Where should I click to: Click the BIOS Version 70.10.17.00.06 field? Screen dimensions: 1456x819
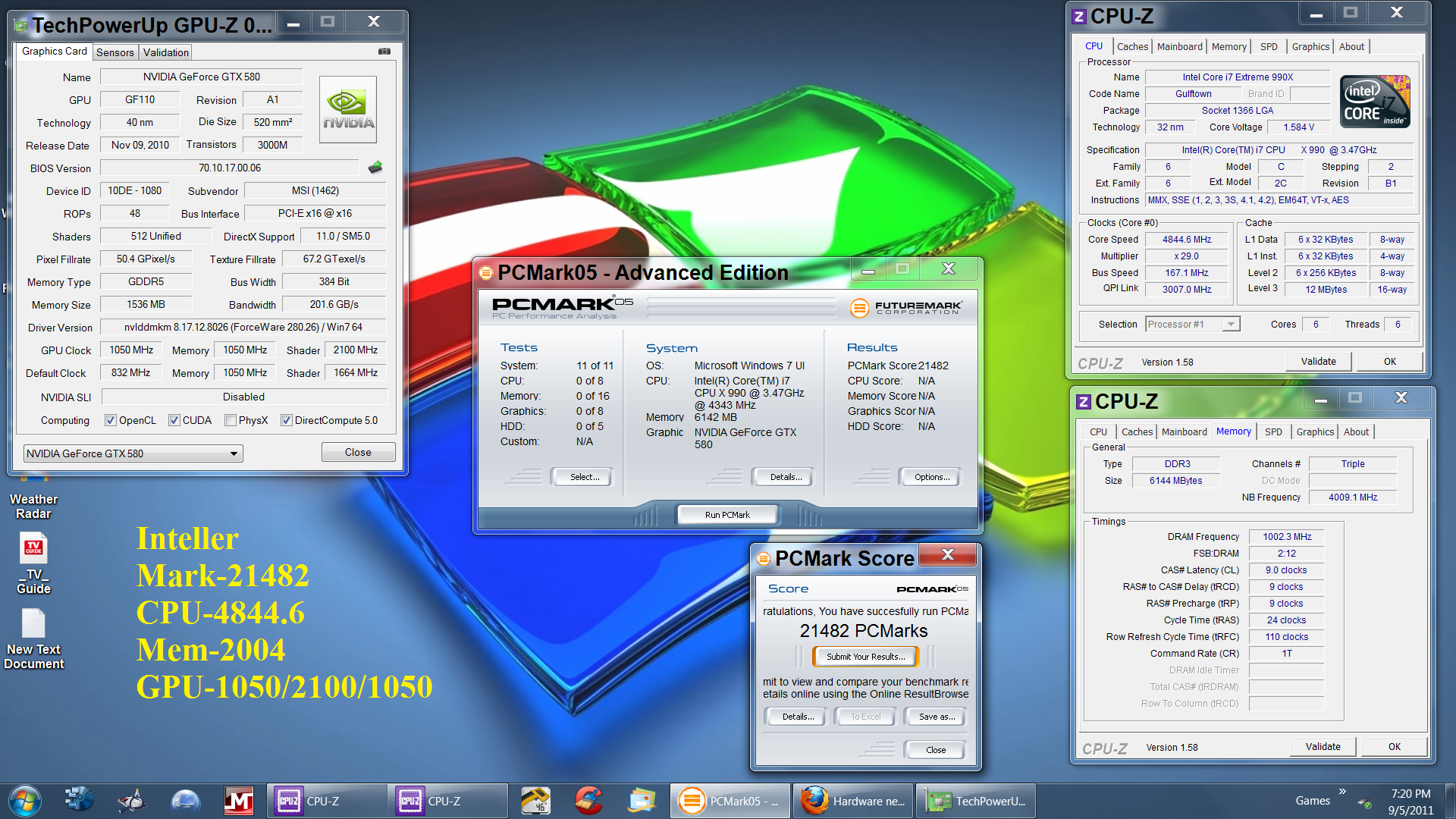(229, 168)
